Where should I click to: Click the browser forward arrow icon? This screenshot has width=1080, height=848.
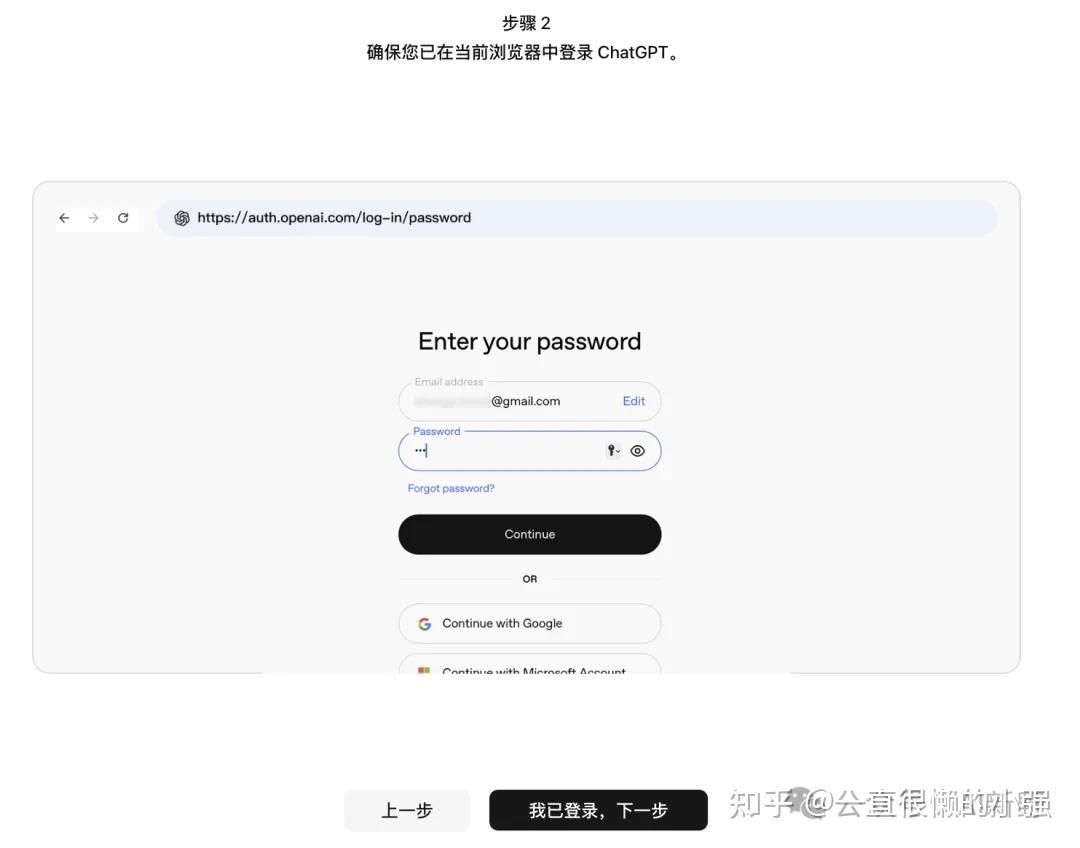tap(94, 218)
